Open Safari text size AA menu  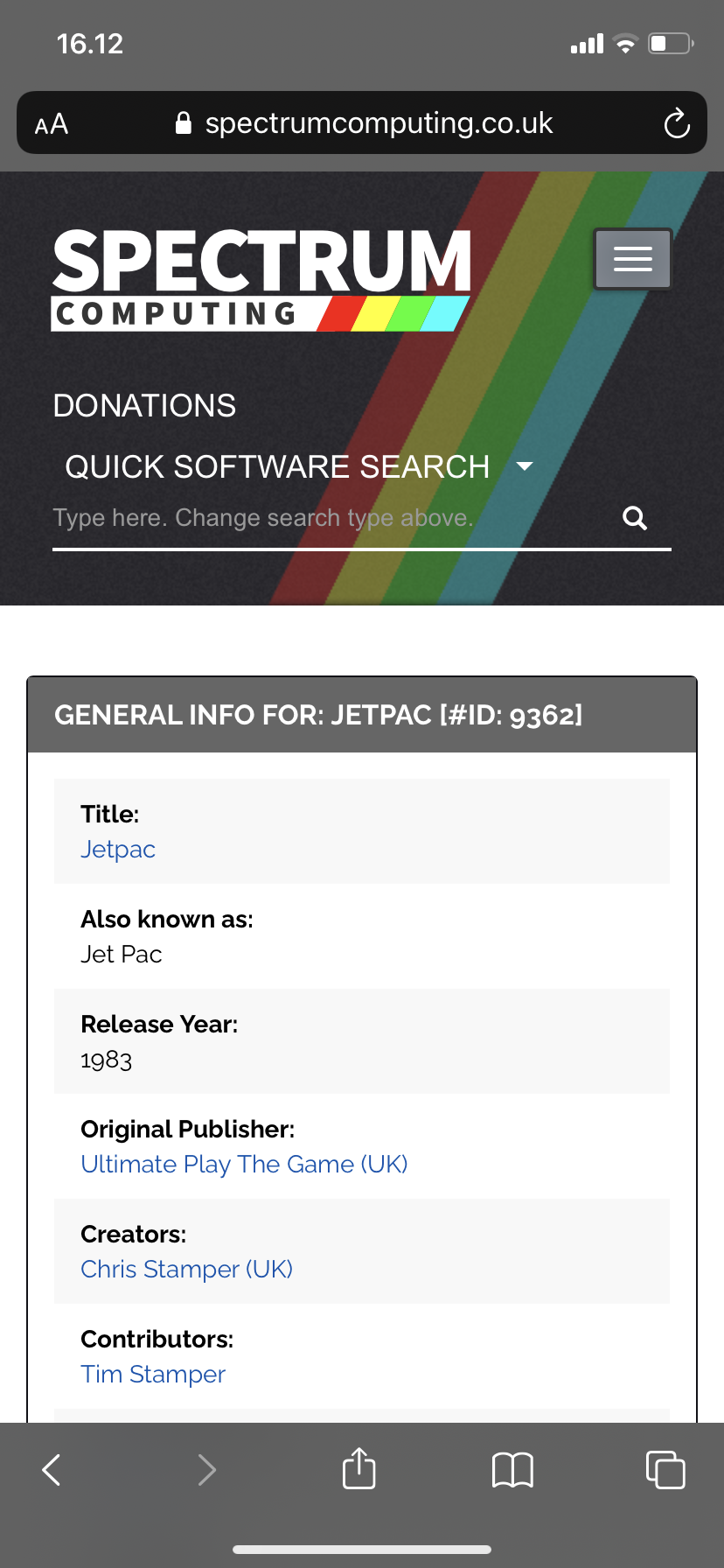[x=52, y=124]
